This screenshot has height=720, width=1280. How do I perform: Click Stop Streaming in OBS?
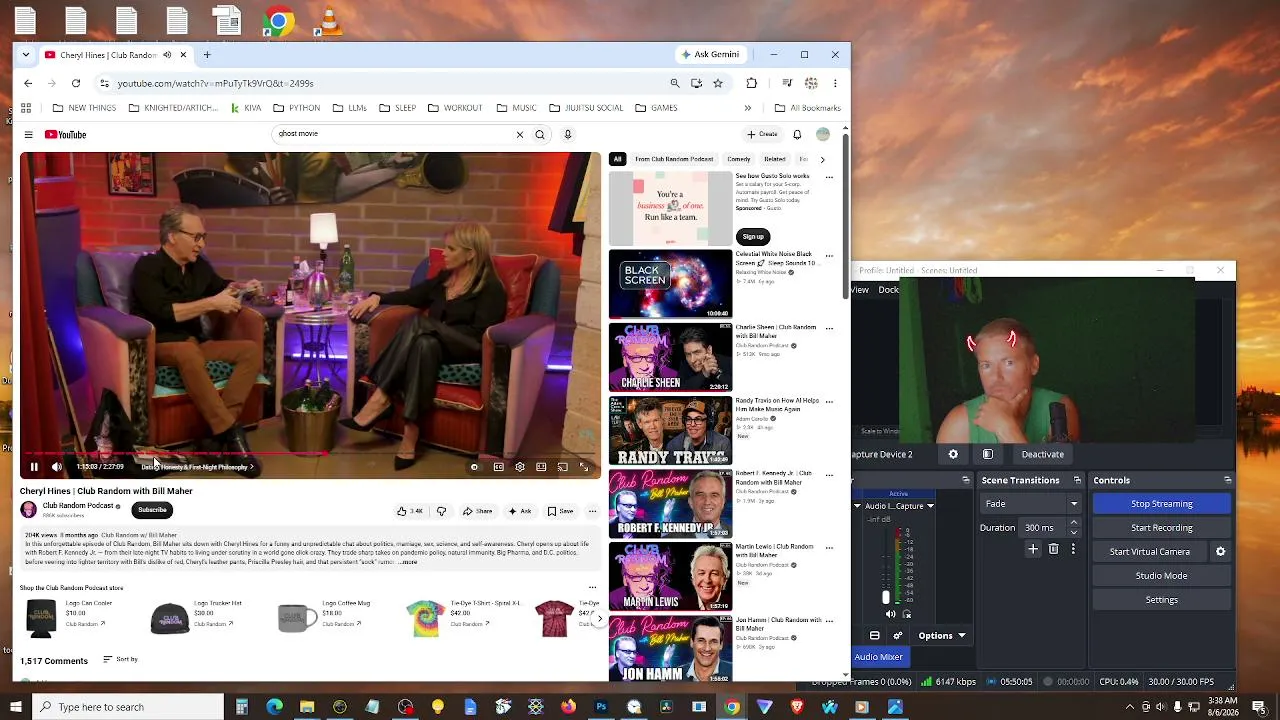1161,504
